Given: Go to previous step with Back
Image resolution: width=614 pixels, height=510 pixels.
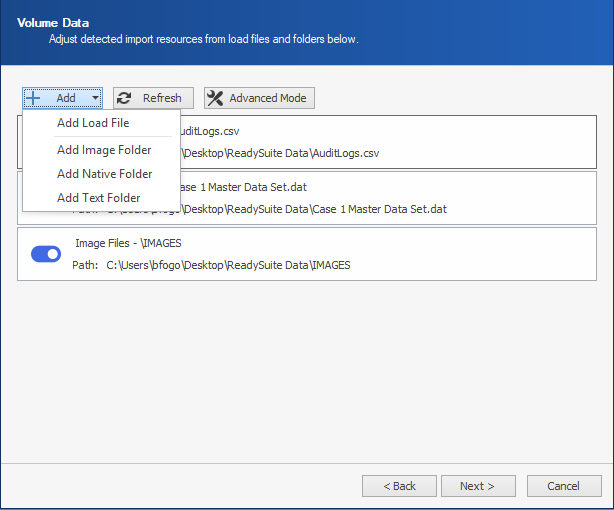Looking at the screenshot, I should [x=399, y=486].
